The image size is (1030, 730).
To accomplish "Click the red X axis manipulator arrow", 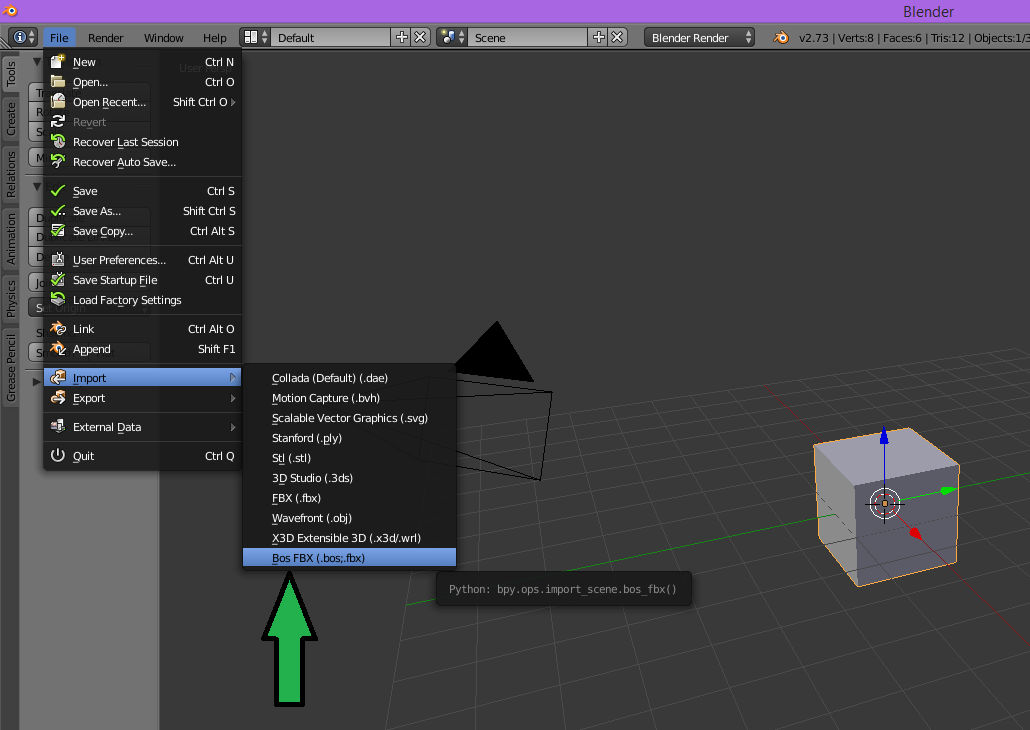I will click(x=915, y=533).
